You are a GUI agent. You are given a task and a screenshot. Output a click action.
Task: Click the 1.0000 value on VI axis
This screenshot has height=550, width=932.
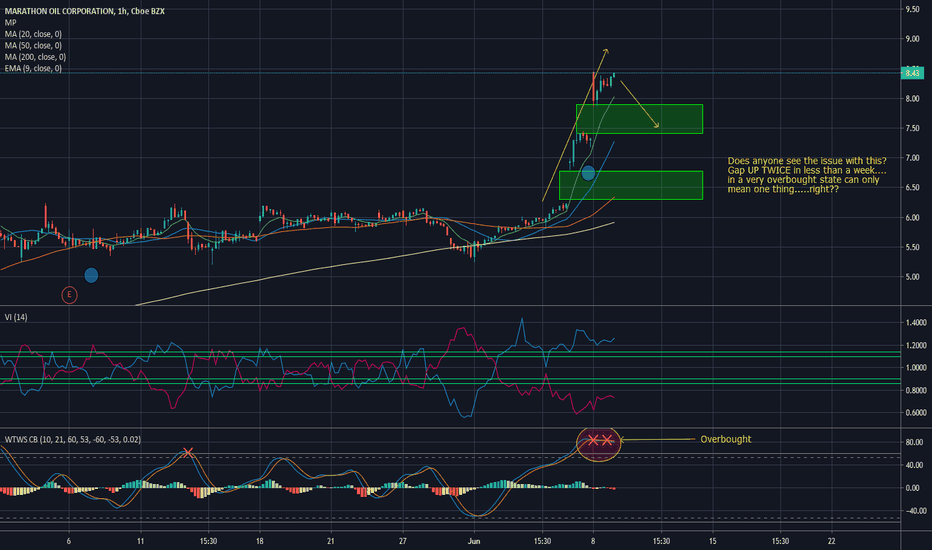915,368
